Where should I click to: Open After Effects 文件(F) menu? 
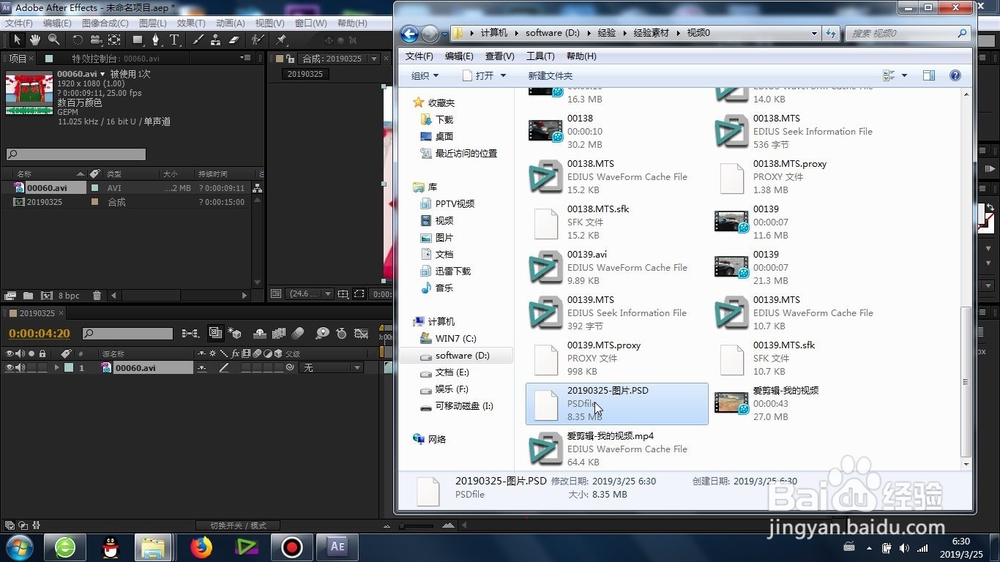(x=18, y=23)
